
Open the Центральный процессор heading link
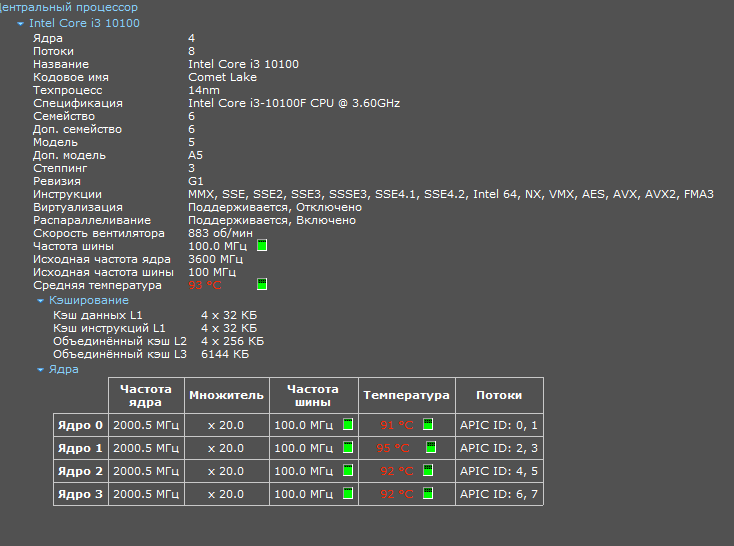click(69, 7)
